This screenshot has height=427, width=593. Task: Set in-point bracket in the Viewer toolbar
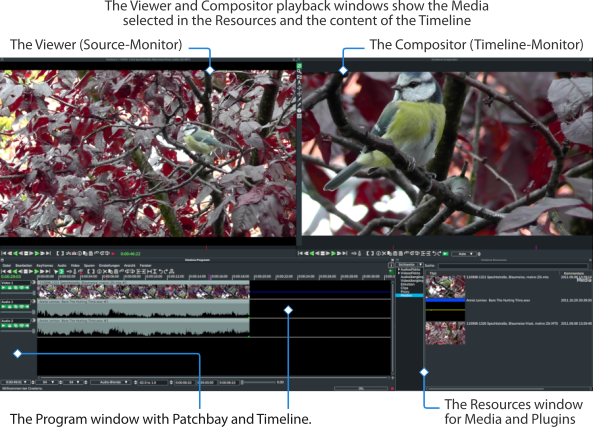pos(57,254)
